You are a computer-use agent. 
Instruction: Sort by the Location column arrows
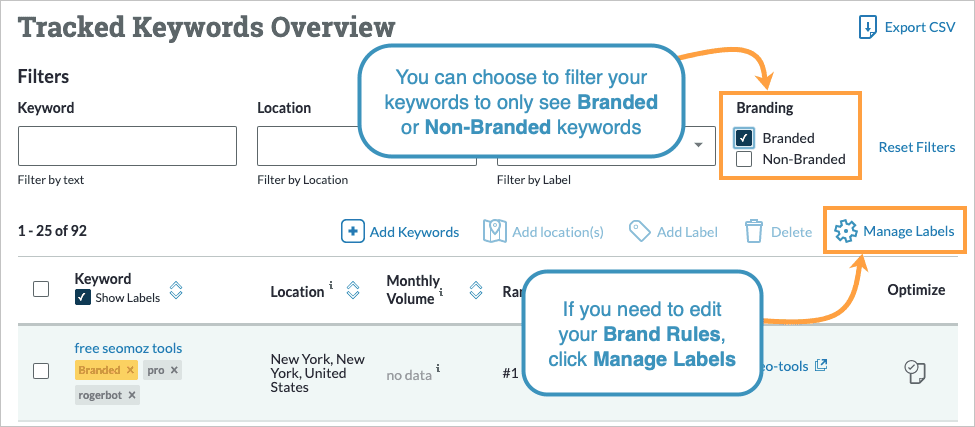click(x=352, y=292)
